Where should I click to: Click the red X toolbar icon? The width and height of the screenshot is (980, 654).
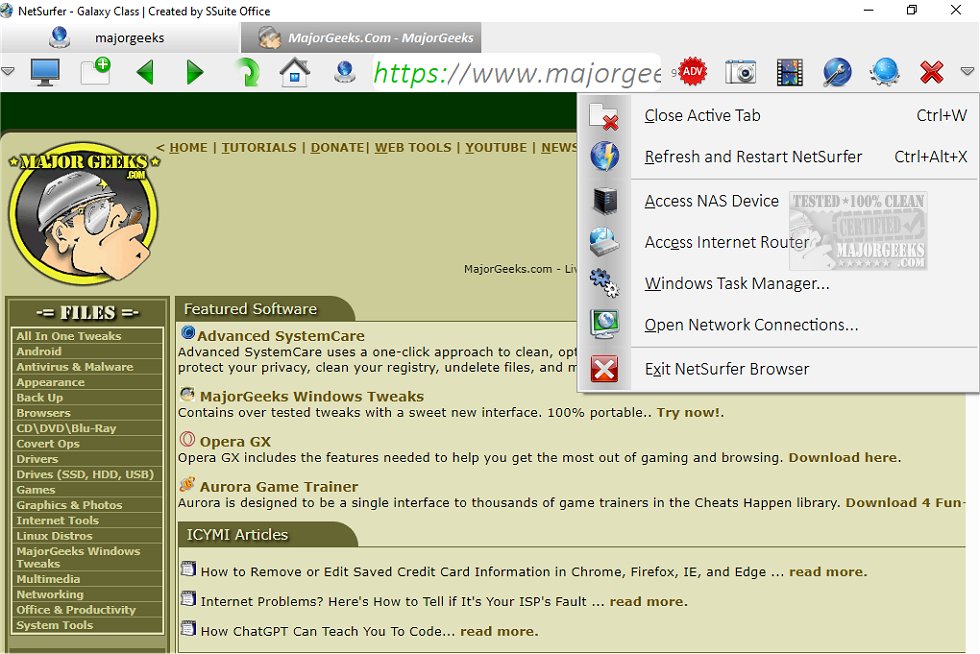point(931,73)
